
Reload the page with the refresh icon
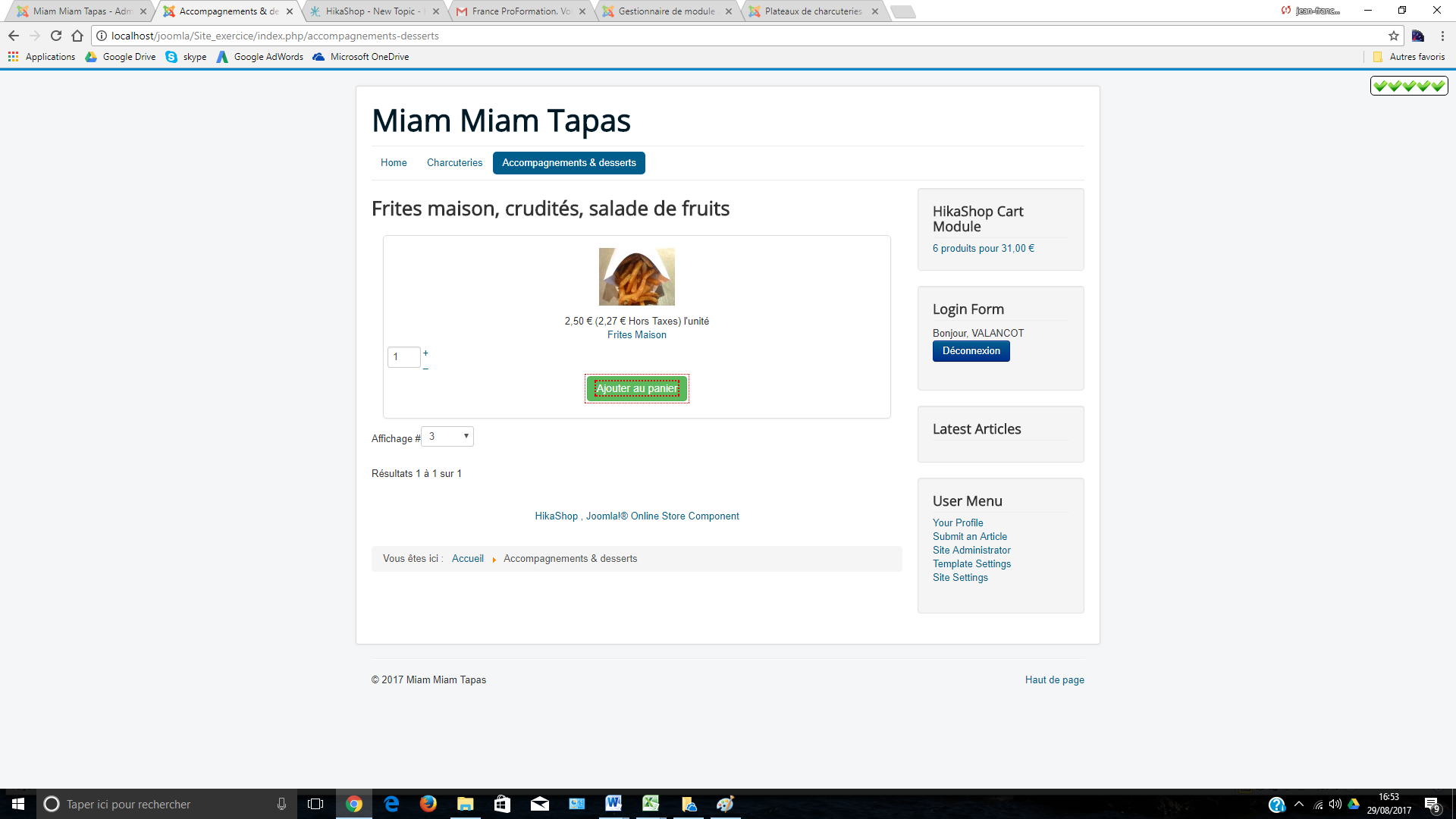pyautogui.click(x=56, y=36)
